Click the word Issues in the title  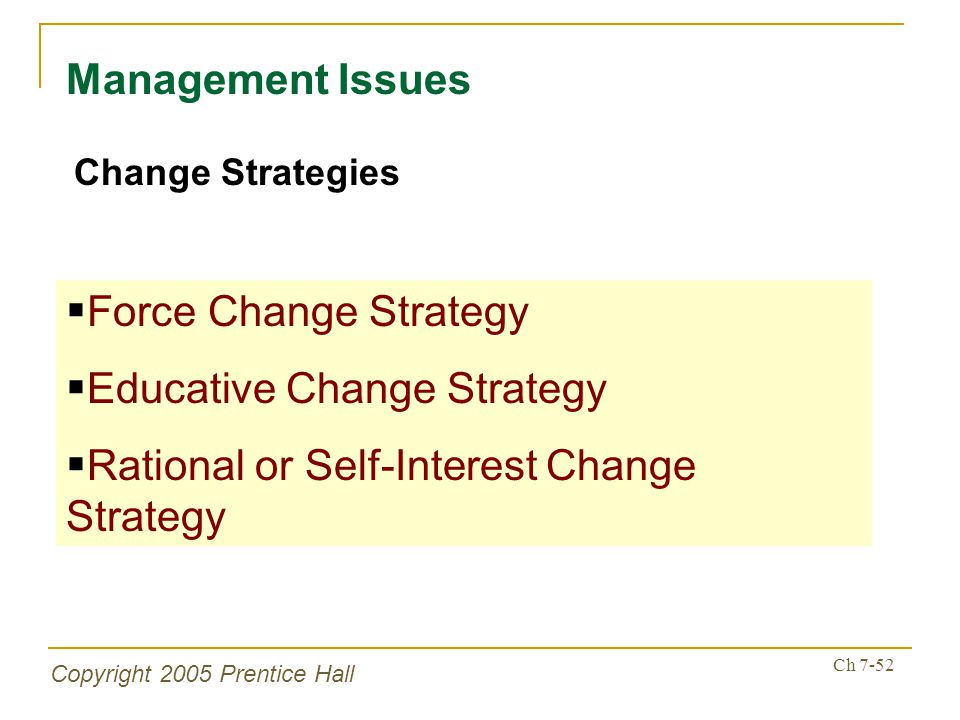tap(404, 79)
